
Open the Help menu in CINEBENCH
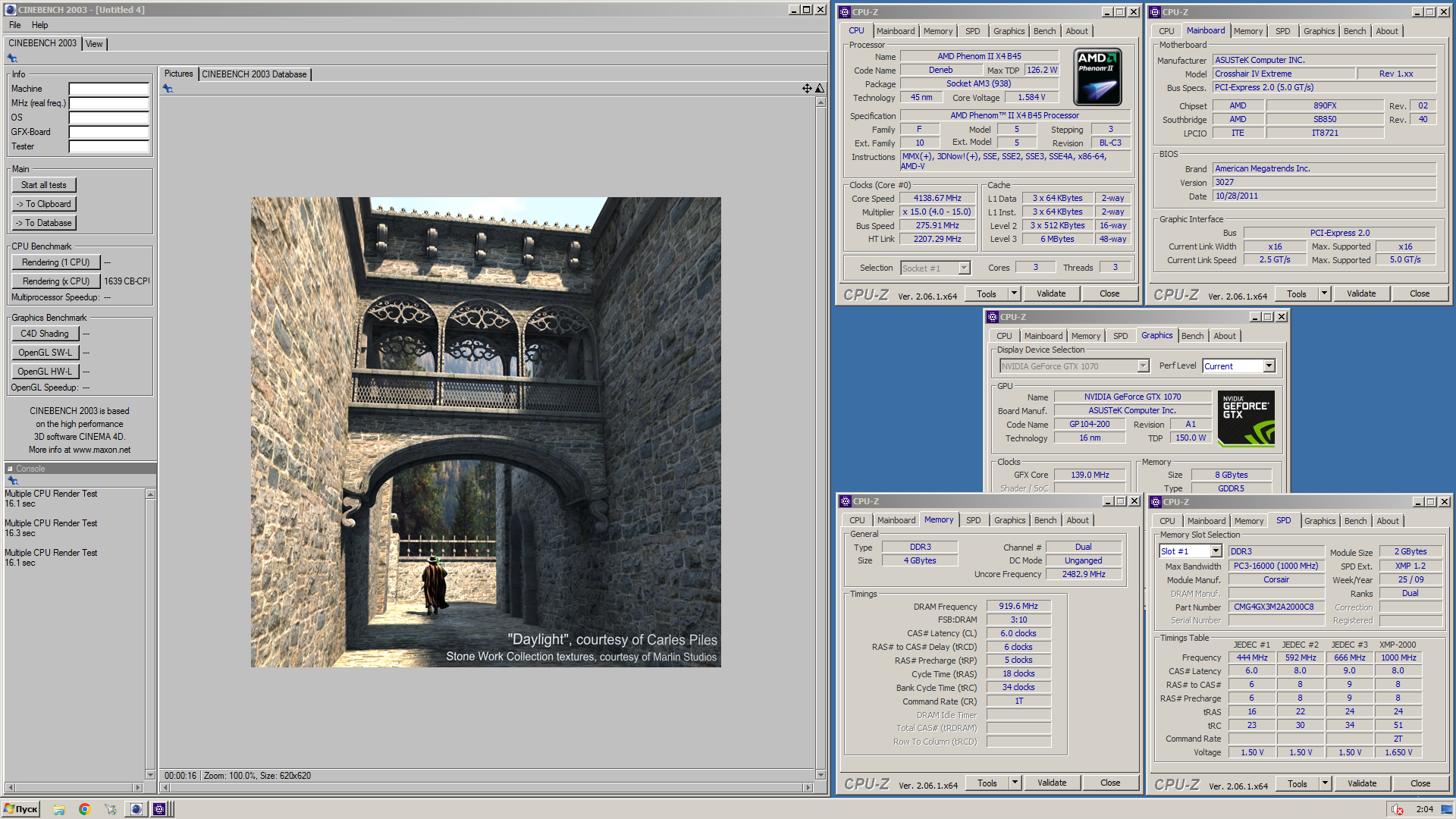click(x=40, y=25)
